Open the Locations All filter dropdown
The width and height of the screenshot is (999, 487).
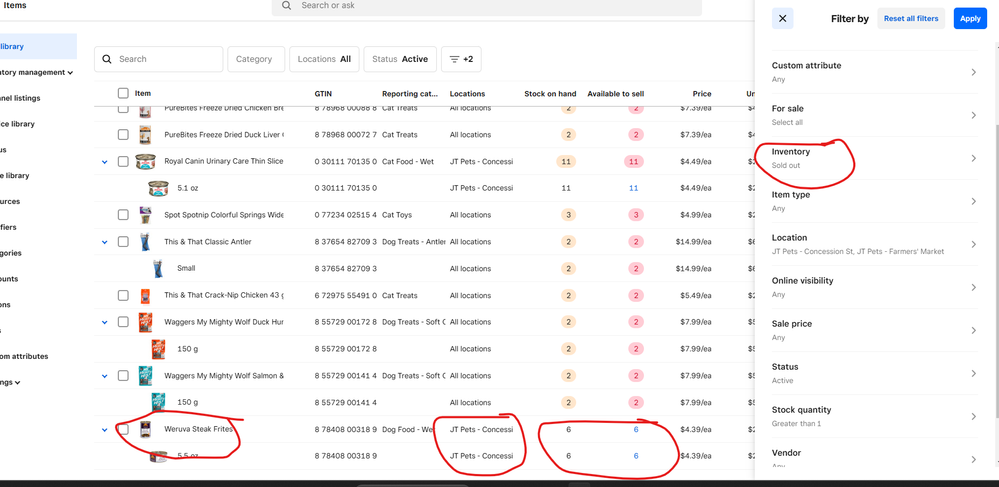(x=324, y=59)
